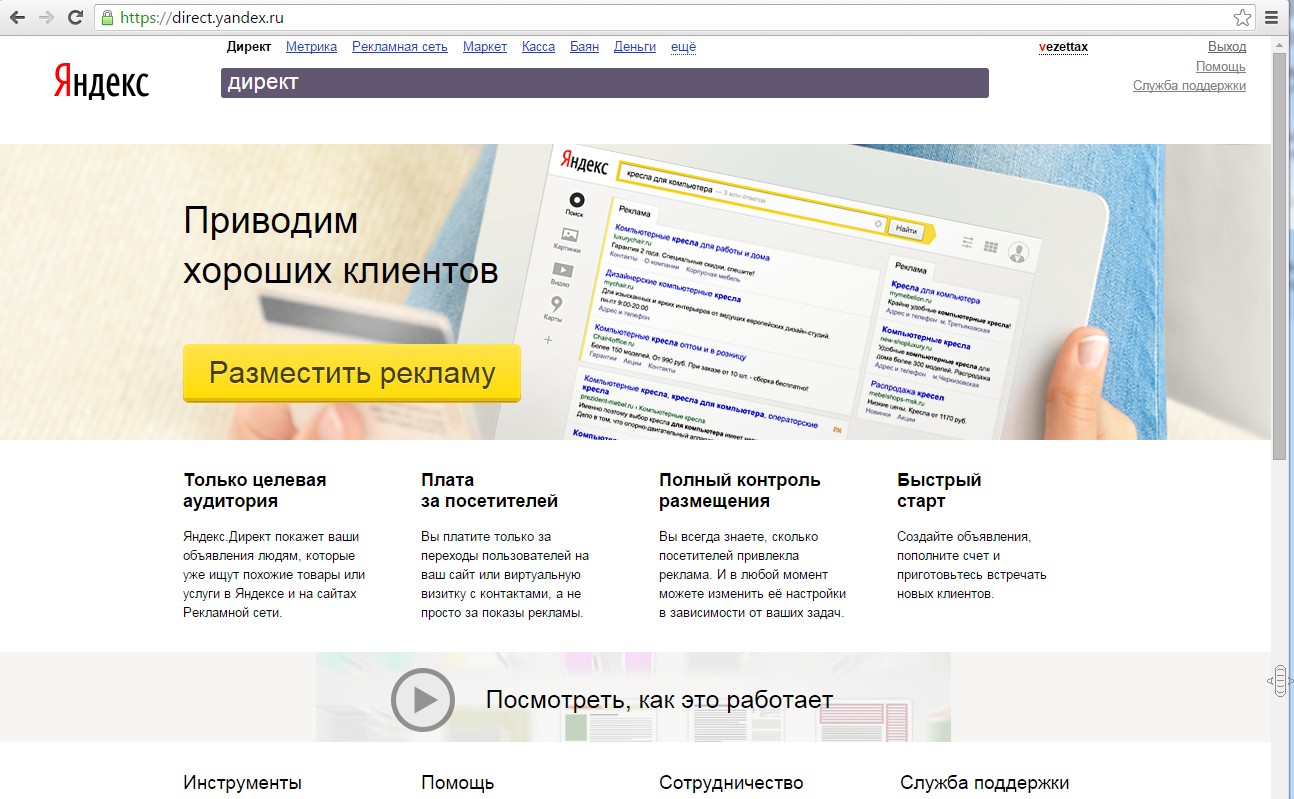Click the vezettax username
The height and width of the screenshot is (799, 1294).
click(x=1063, y=46)
